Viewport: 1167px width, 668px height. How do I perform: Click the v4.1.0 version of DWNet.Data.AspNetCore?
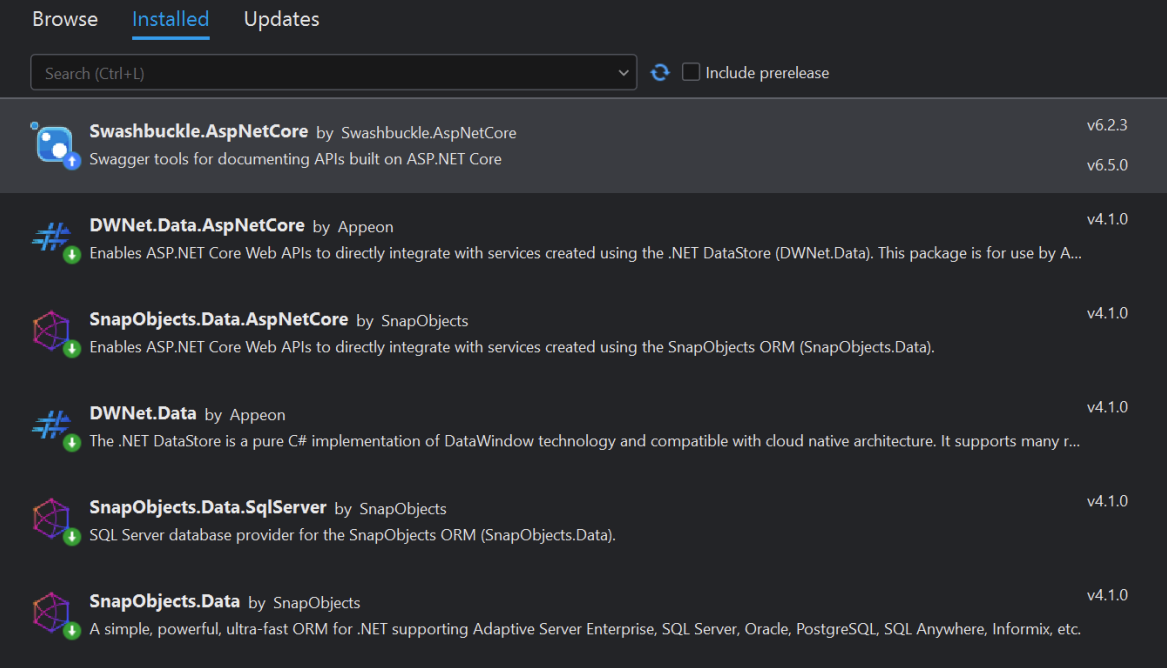(1107, 219)
